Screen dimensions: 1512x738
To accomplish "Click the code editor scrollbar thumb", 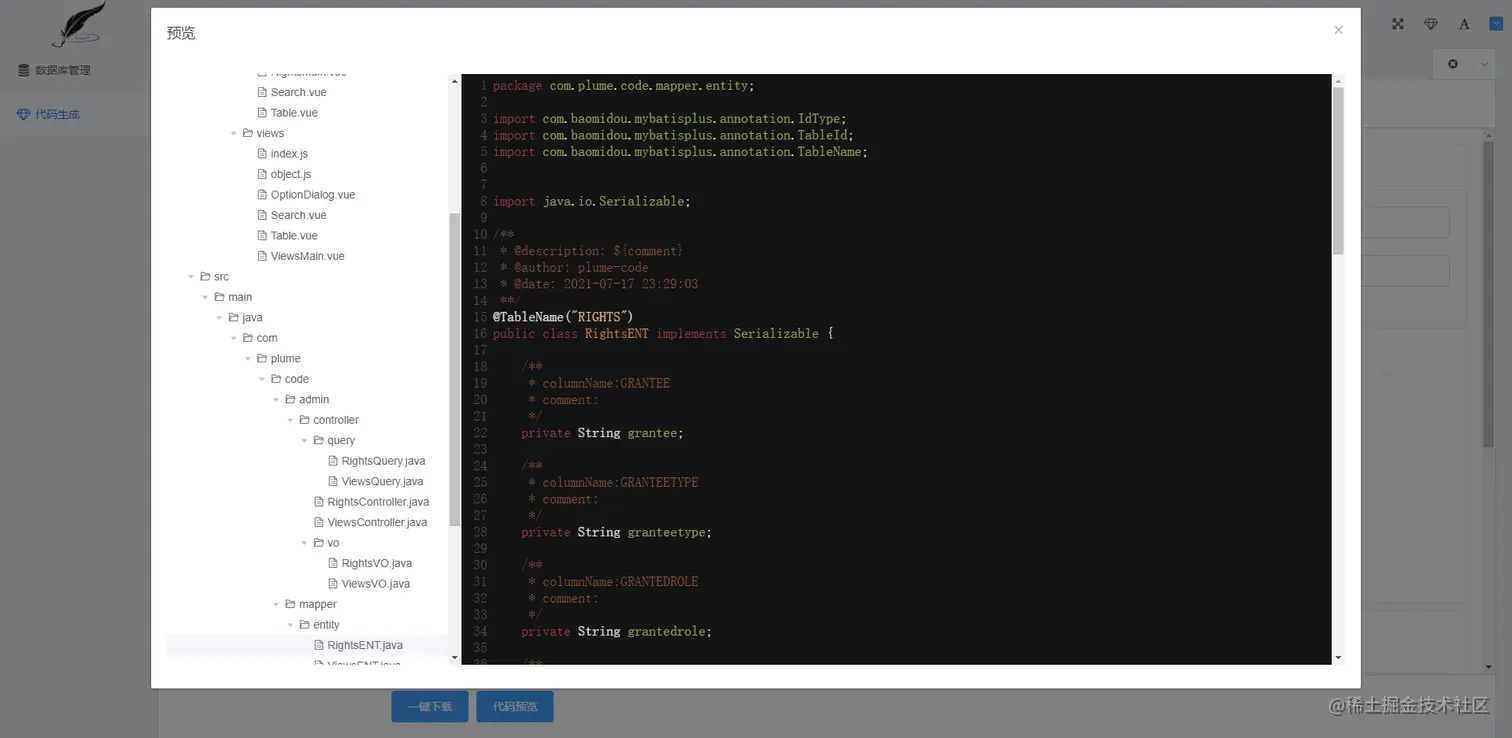I will tap(1339, 170).
